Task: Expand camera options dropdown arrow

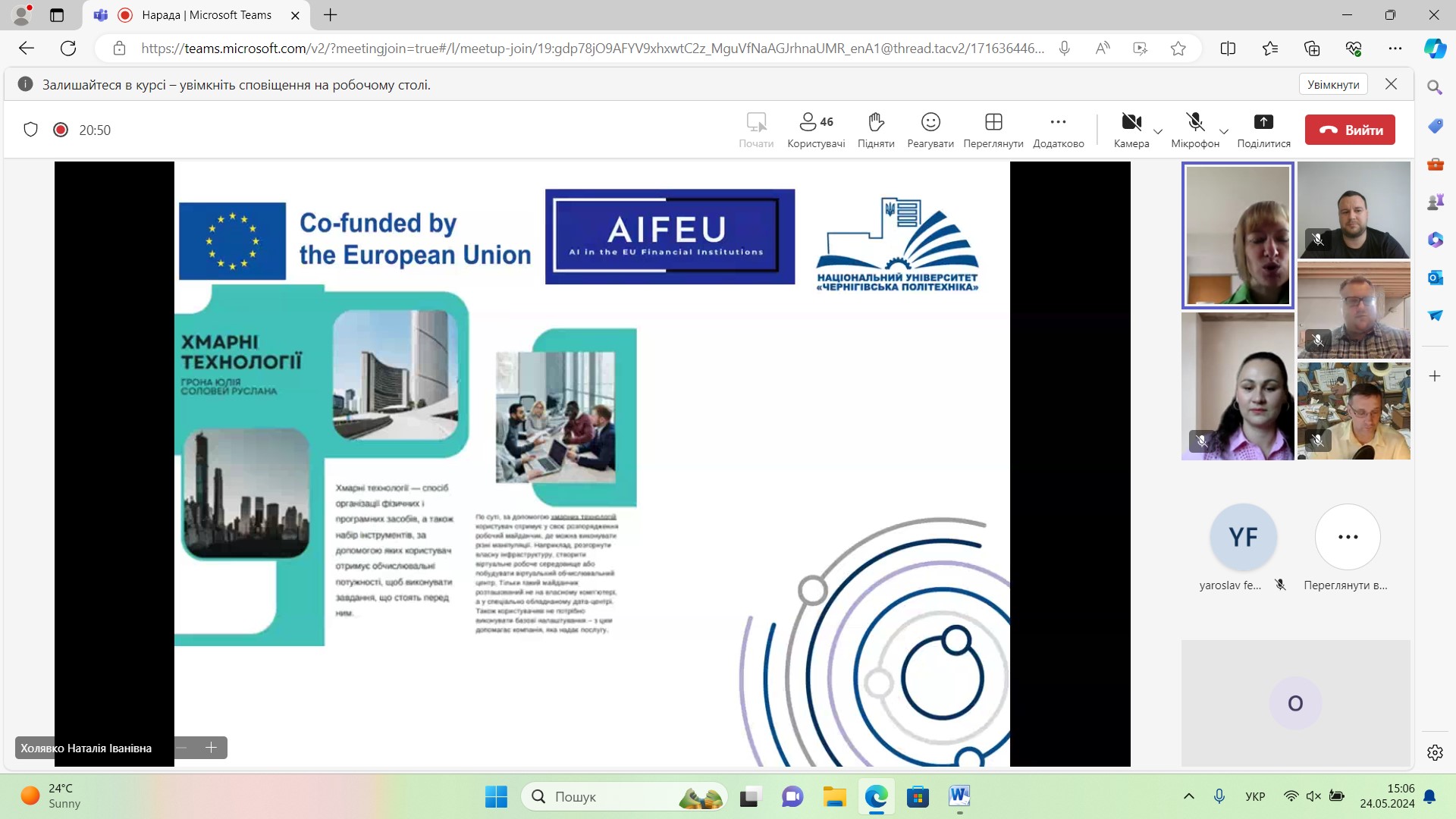Action: (1158, 132)
